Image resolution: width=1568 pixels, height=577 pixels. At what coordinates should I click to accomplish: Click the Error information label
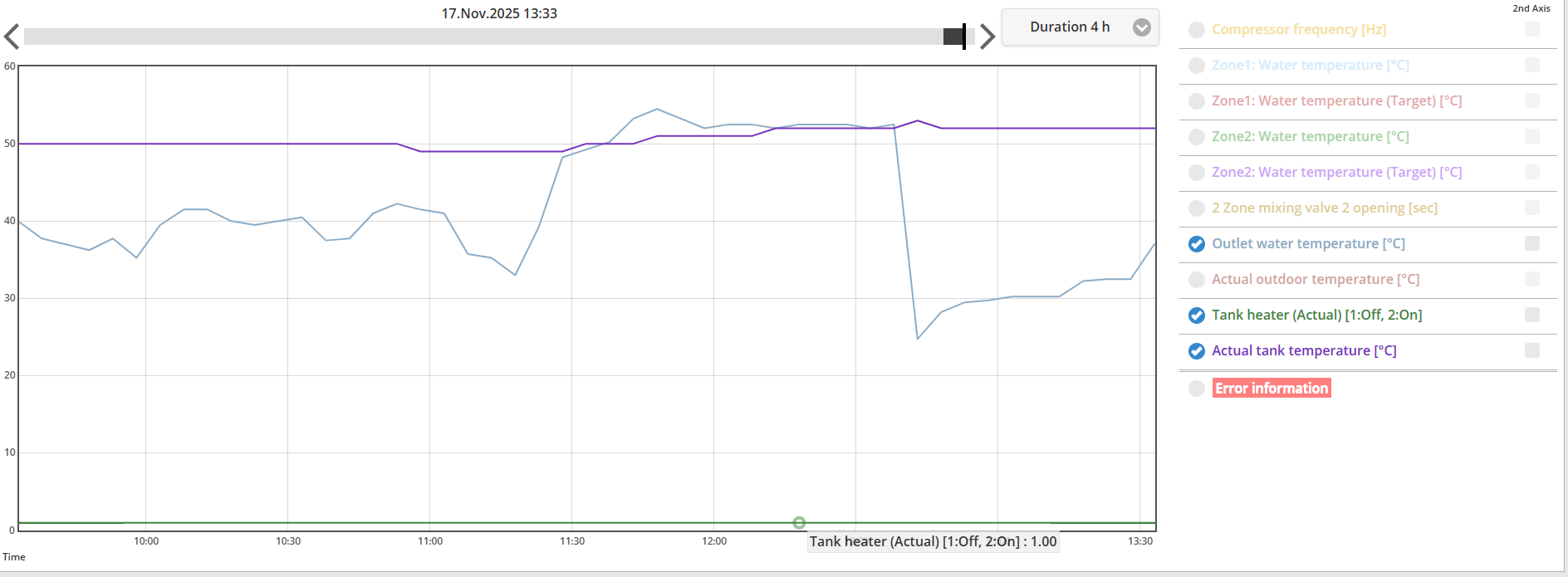pyautogui.click(x=1272, y=389)
